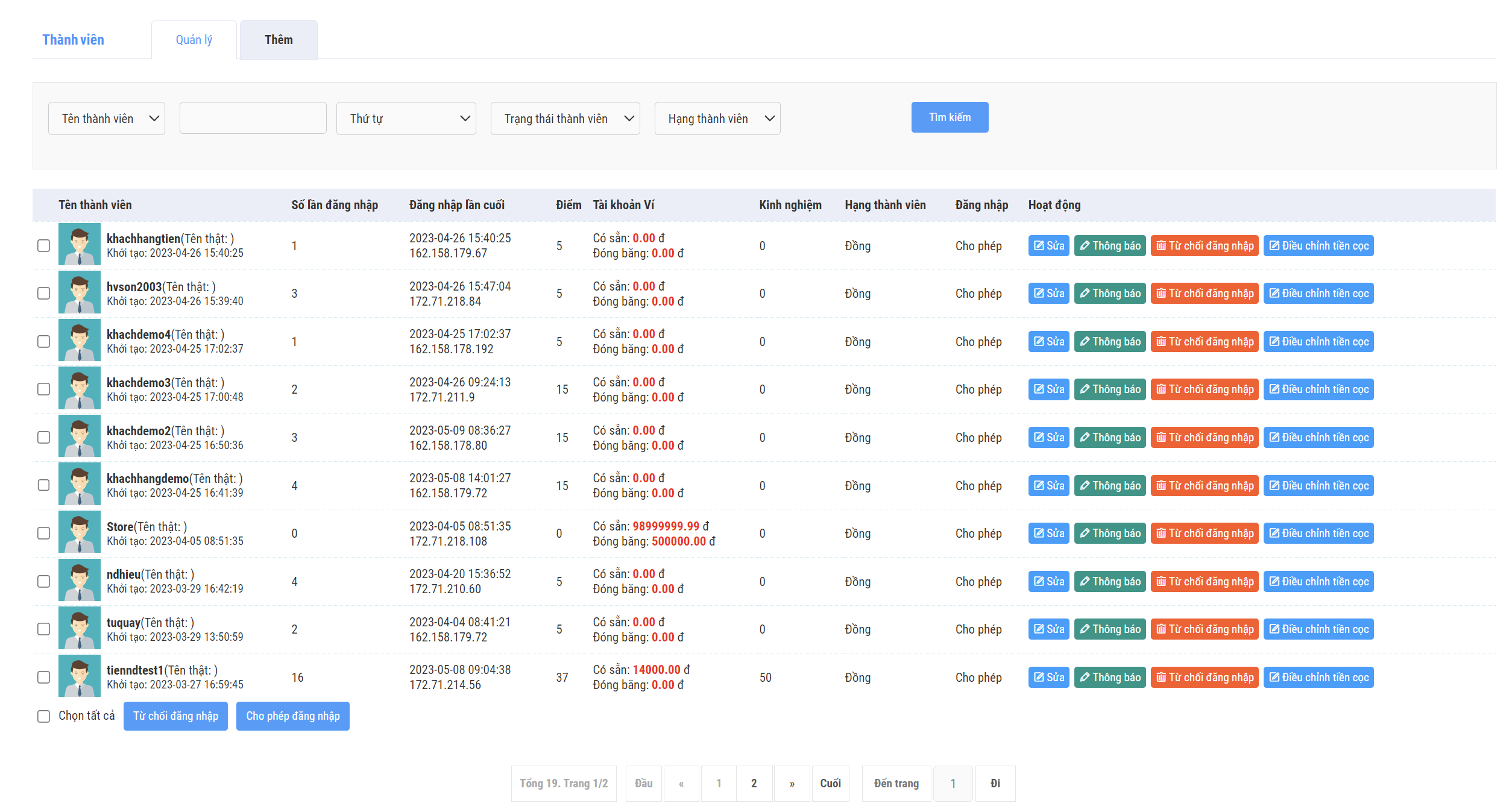Check the checkbox for khachhangtien row
Image resolution: width=1512 pixels, height=809 pixels.
(x=43, y=245)
